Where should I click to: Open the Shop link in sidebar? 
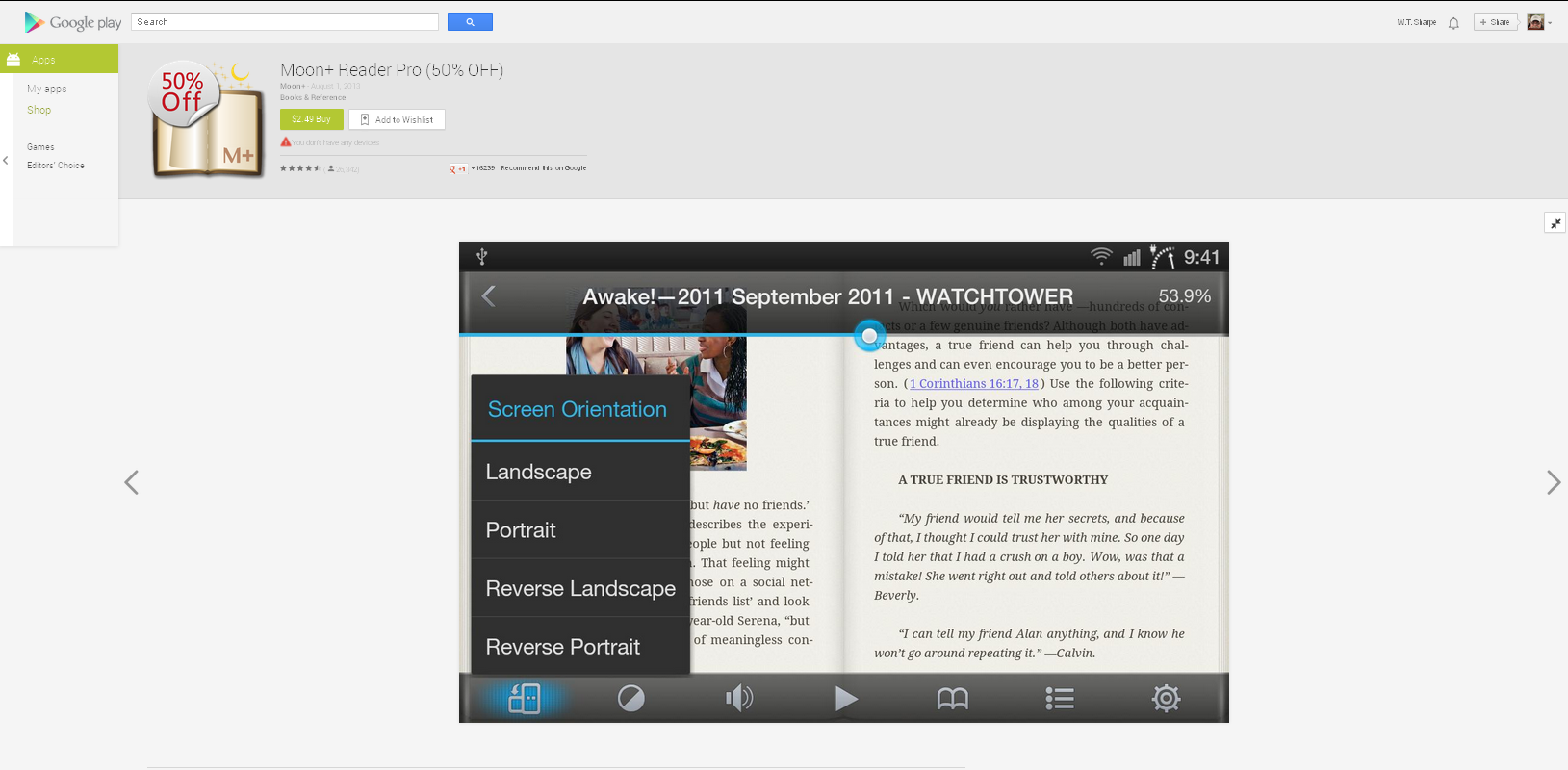pyautogui.click(x=39, y=110)
